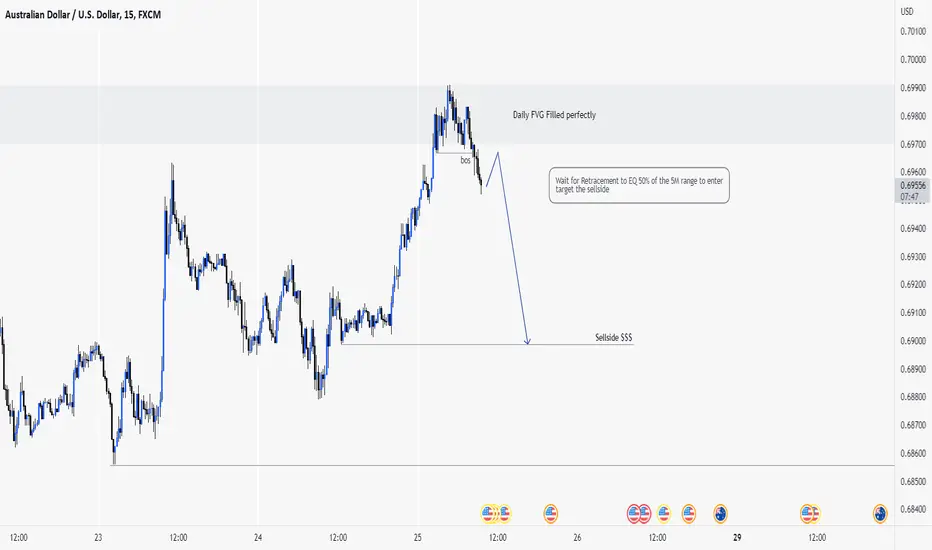Image resolution: width=932 pixels, height=550 pixels.
Task: Click the lone orange-bordered US event icon after 12:00 on the 25th
Action: 550,513
